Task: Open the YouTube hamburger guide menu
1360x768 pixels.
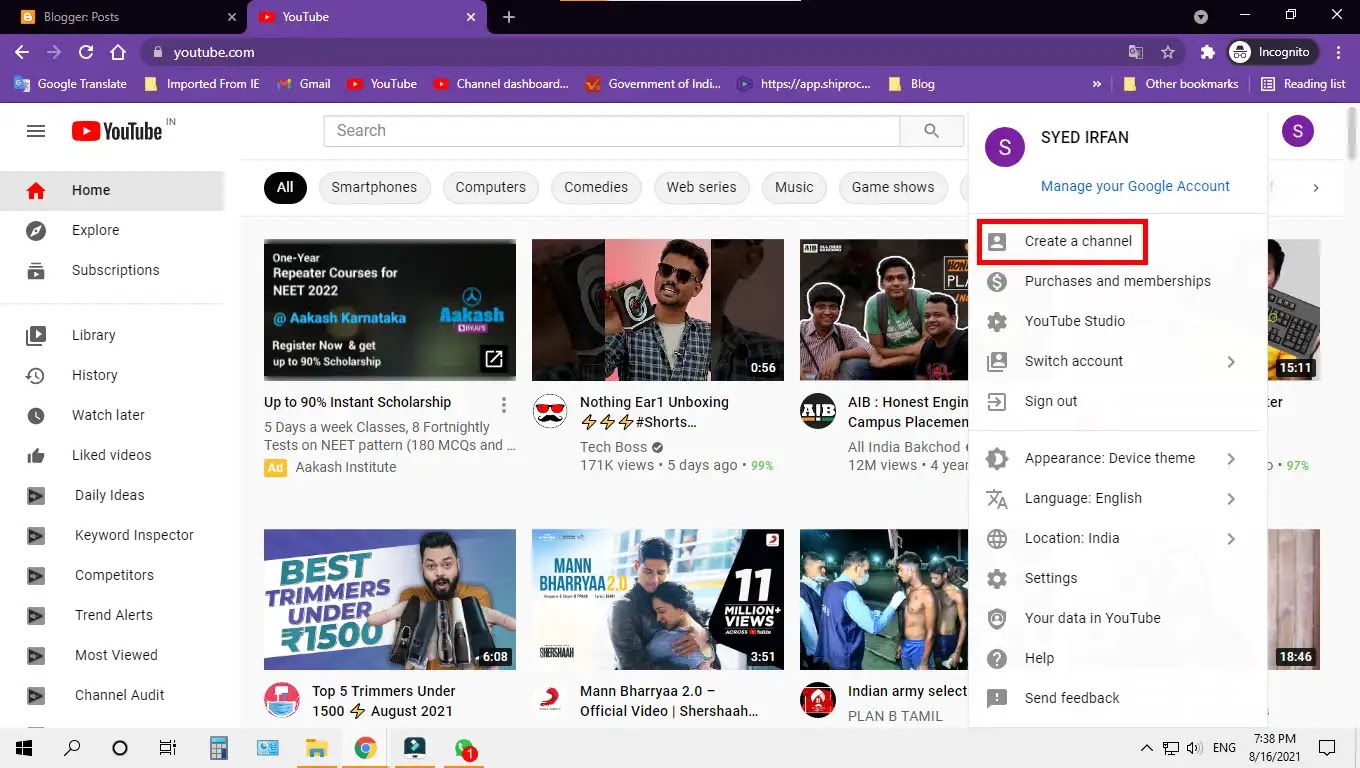Action: (36, 131)
